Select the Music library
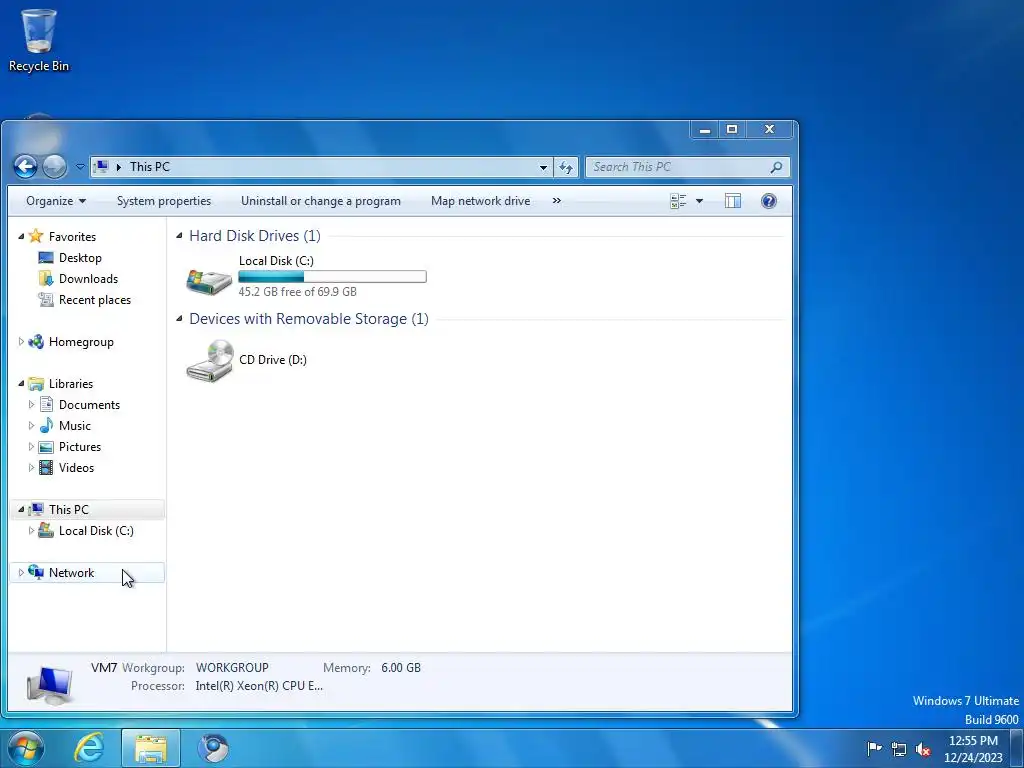The width and height of the screenshot is (1024, 768). point(74,426)
